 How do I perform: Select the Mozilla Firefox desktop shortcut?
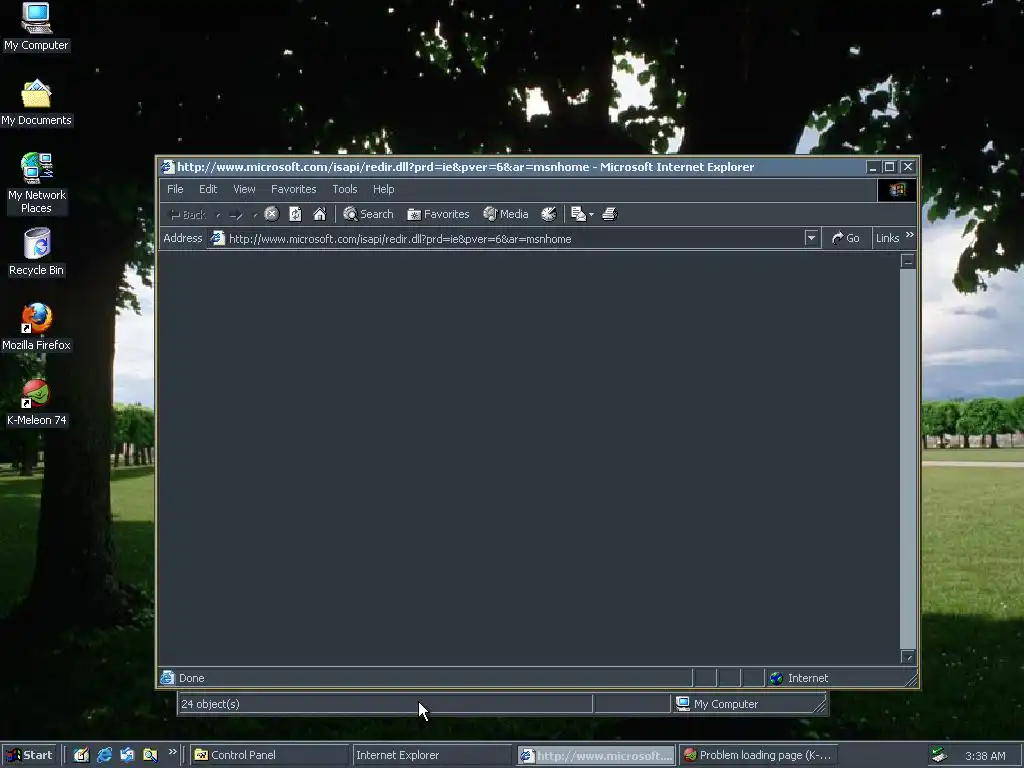pos(36,327)
